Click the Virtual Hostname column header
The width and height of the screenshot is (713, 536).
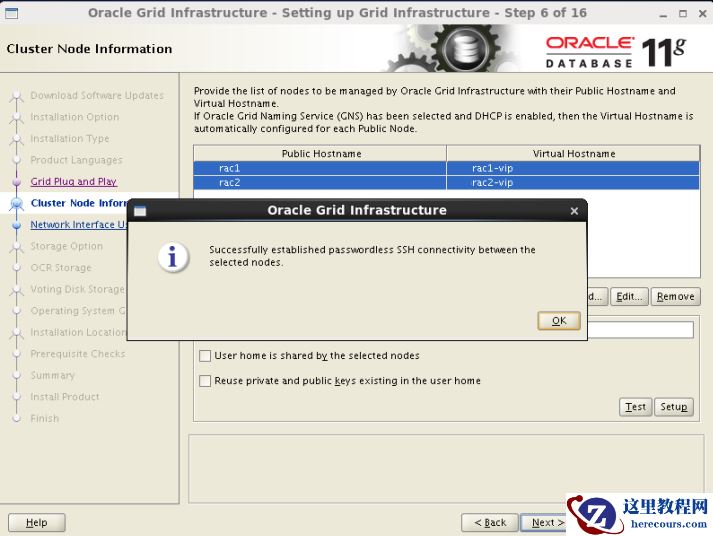573,154
